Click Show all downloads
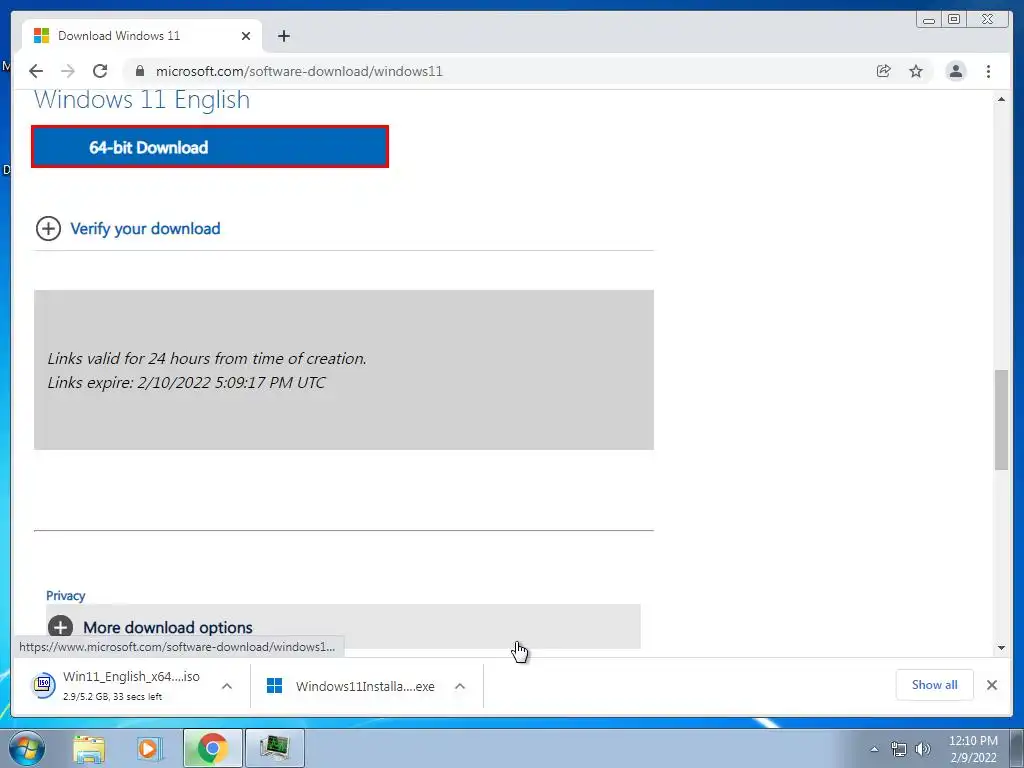 (935, 685)
